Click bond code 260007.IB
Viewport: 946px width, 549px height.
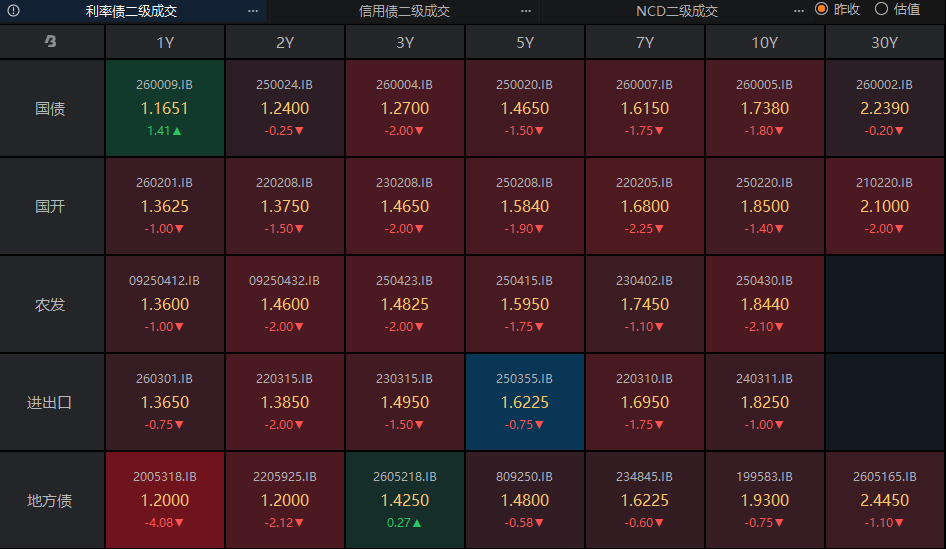pyautogui.click(x=644, y=85)
